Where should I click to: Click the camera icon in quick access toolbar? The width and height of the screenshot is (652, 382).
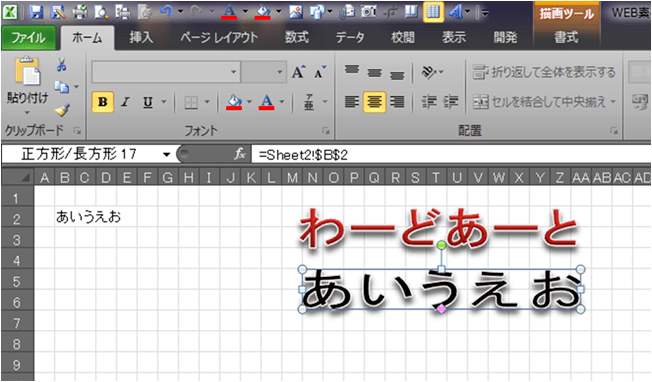click(368, 12)
